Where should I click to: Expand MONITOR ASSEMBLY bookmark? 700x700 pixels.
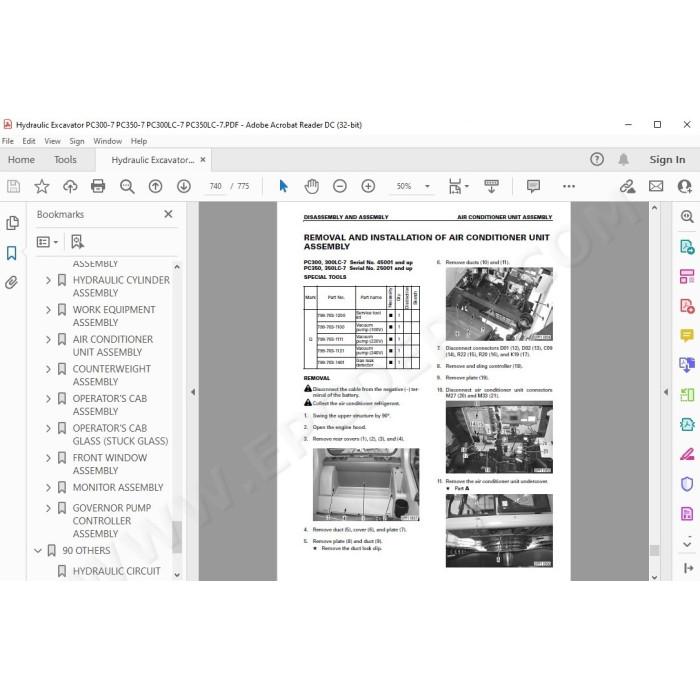48,488
